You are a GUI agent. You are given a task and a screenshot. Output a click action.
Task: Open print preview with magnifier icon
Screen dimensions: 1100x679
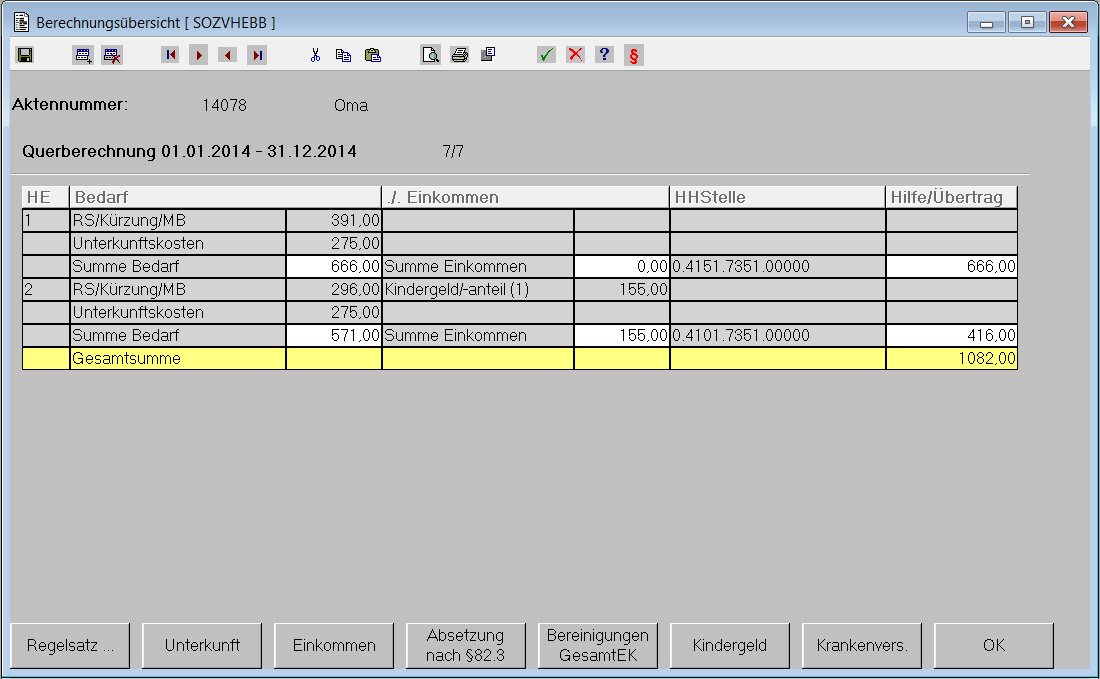click(430, 55)
